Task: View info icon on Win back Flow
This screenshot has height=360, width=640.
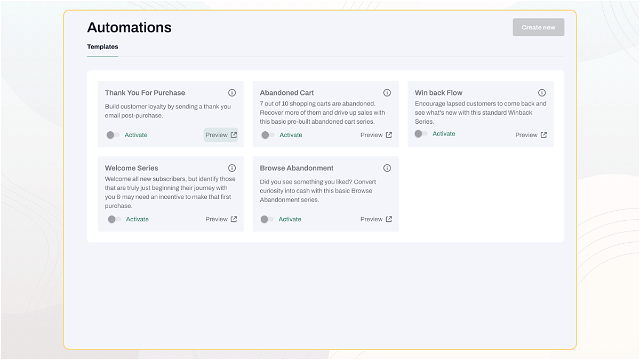Action: click(542, 93)
